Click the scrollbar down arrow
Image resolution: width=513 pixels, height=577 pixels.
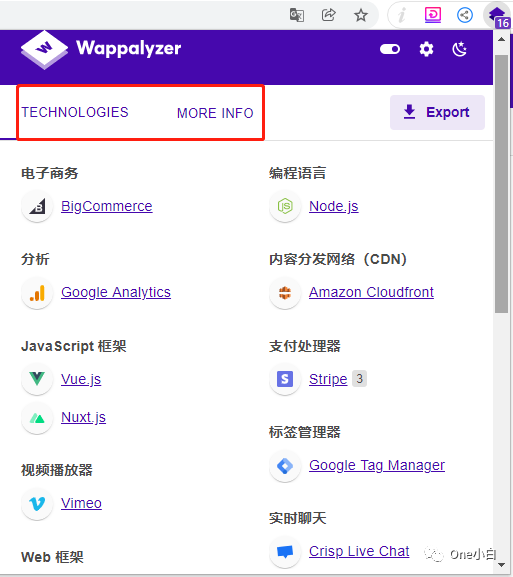pyautogui.click(x=501, y=564)
